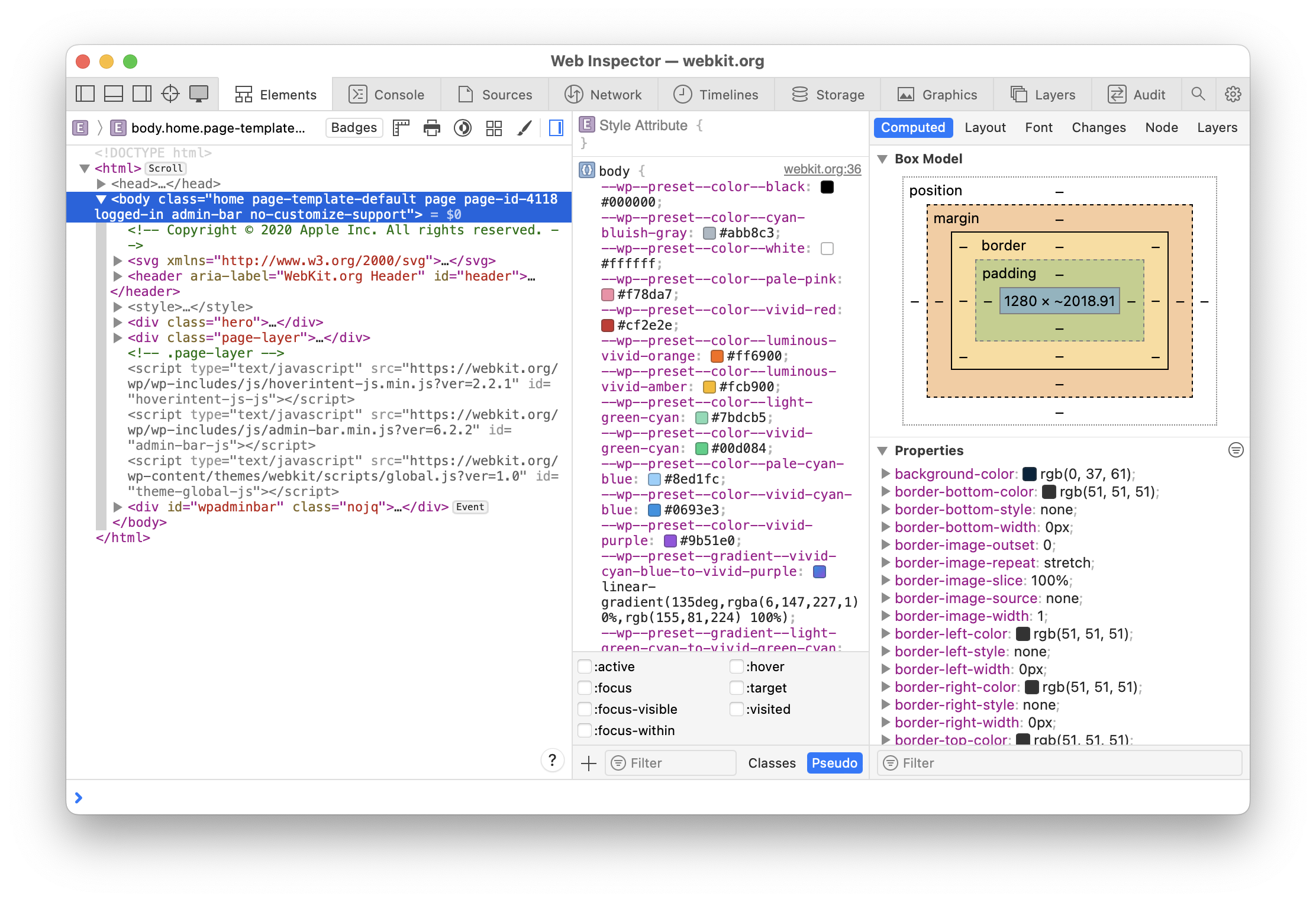Image resolution: width=1316 pixels, height=902 pixels.
Task: Click the search magnifier icon
Action: point(1198,94)
